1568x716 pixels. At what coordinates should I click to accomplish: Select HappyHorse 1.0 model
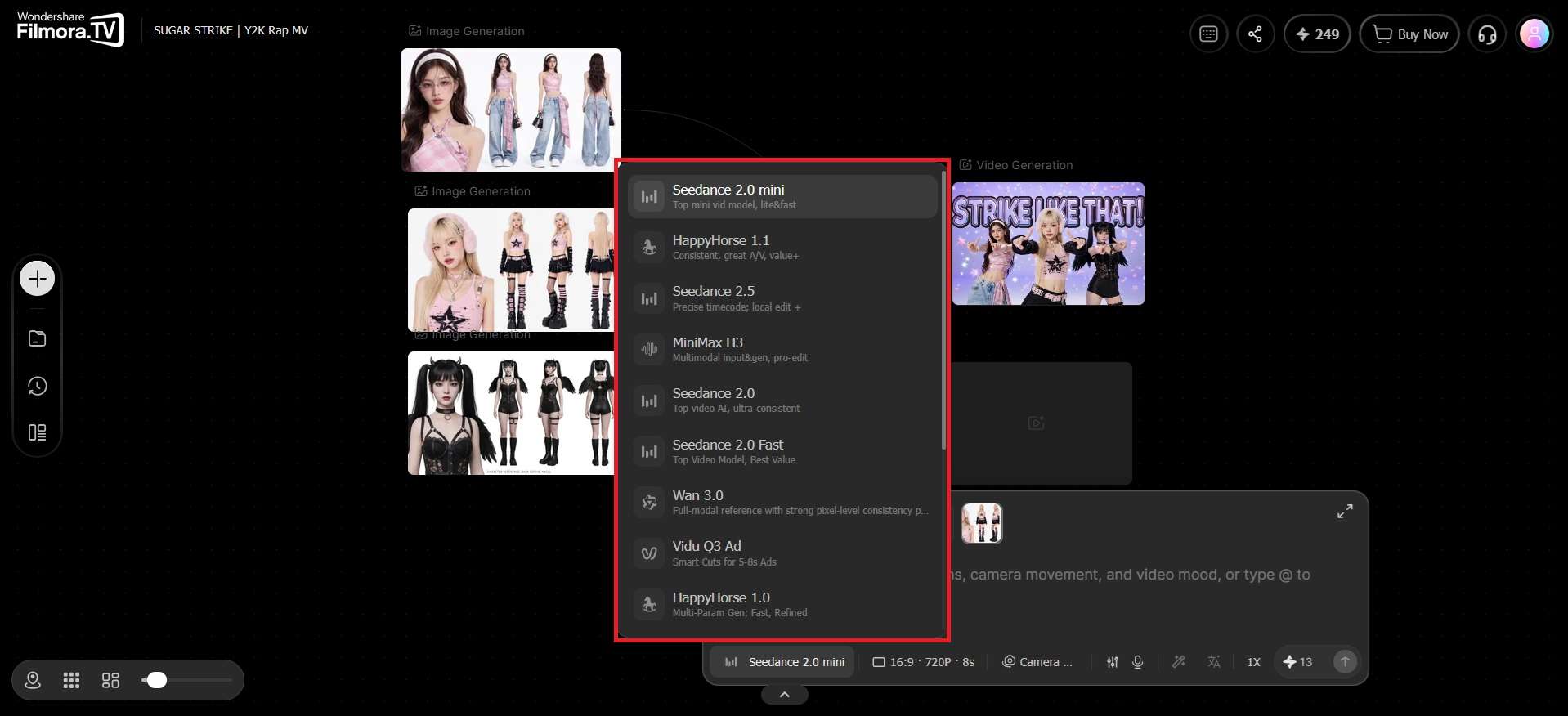(x=782, y=604)
